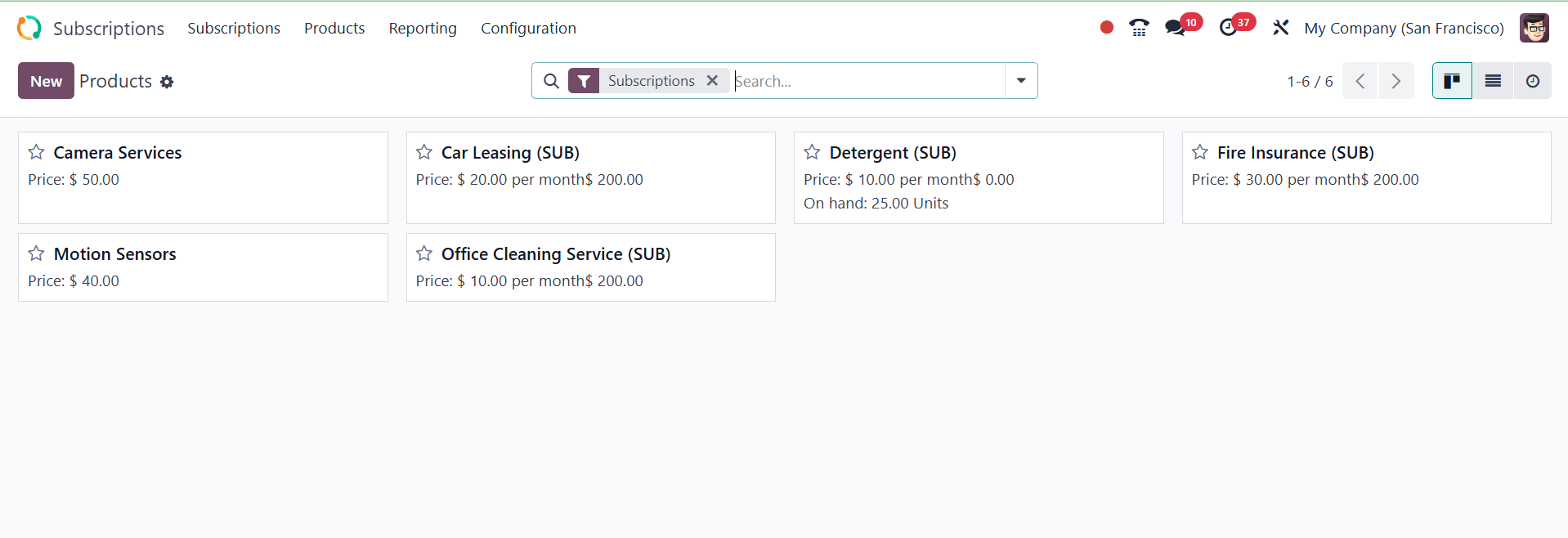Image resolution: width=1568 pixels, height=538 pixels.
Task: Open the voice call phone icon
Action: pos(1138,28)
